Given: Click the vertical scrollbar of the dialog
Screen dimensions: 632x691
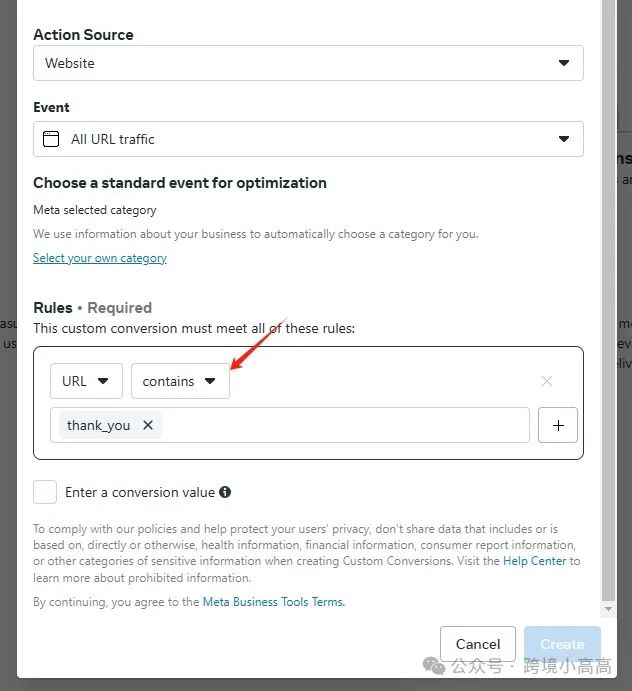Looking at the screenshot, I should click(609, 300).
